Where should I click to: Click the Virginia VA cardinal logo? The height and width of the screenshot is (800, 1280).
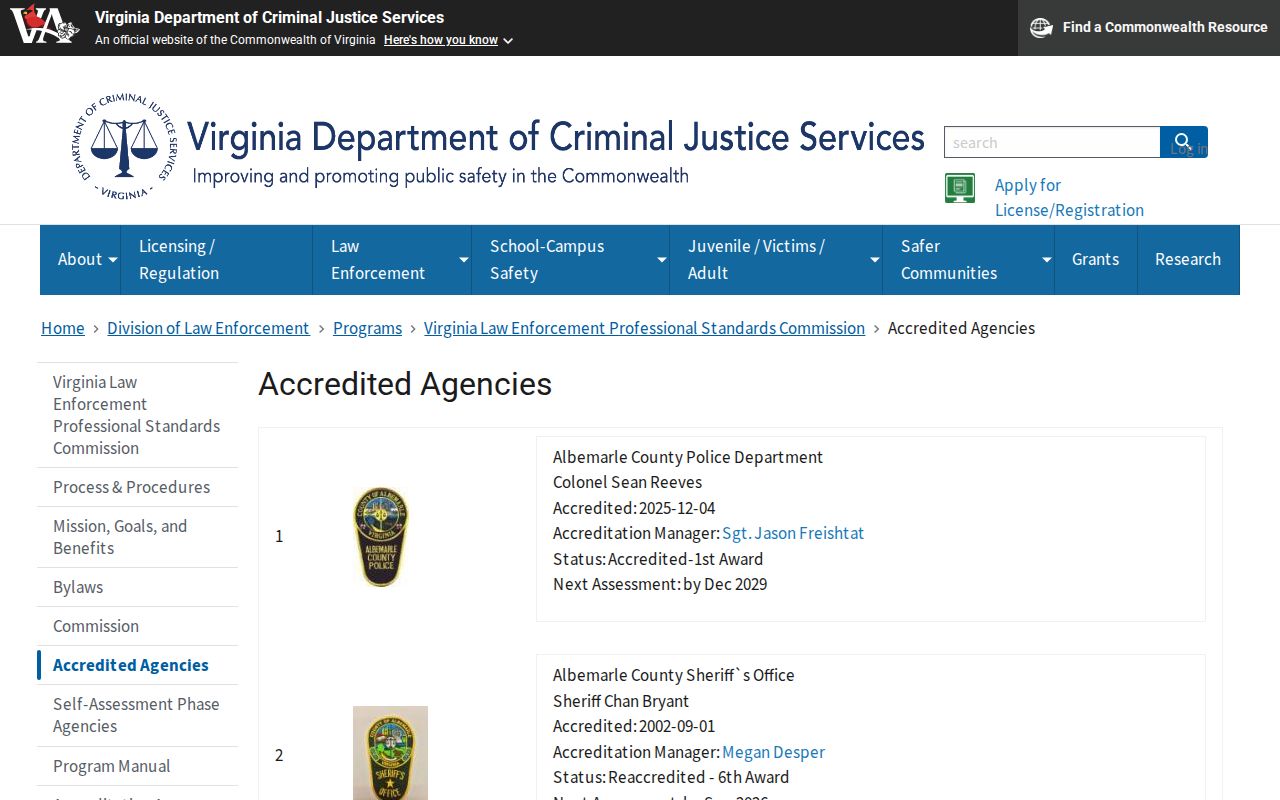click(44, 24)
